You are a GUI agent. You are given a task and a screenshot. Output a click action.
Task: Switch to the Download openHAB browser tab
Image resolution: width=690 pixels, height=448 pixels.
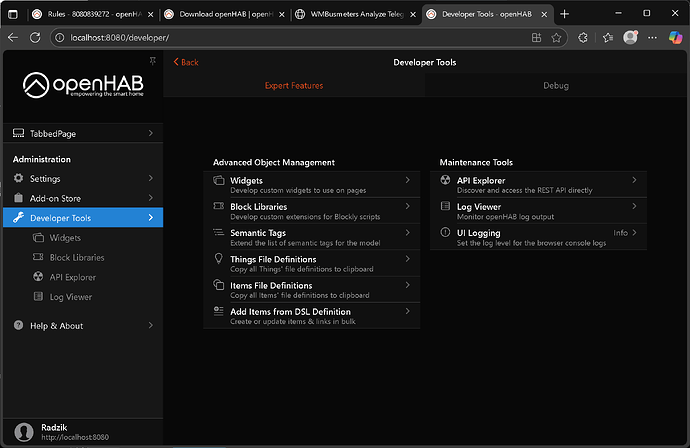pos(222,14)
